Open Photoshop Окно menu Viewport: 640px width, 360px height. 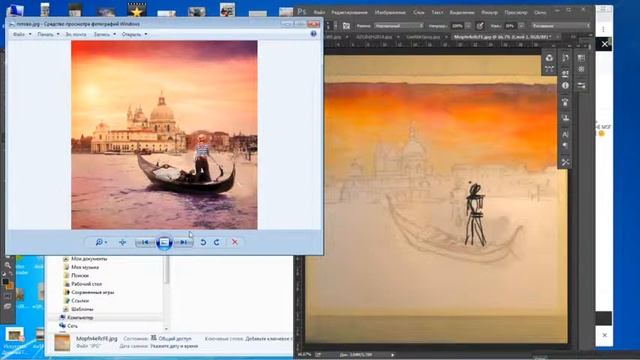(x=540, y=12)
